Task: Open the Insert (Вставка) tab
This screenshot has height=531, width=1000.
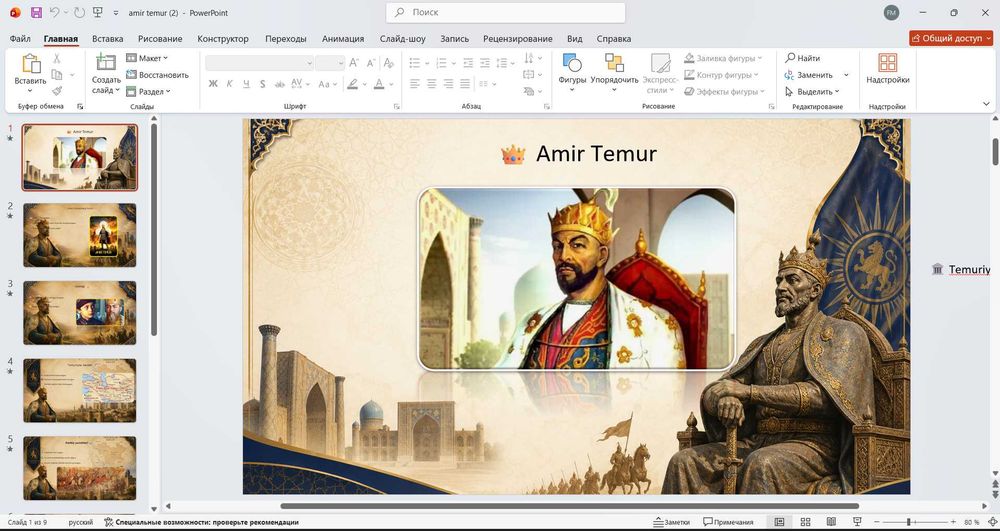Action: click(x=108, y=38)
